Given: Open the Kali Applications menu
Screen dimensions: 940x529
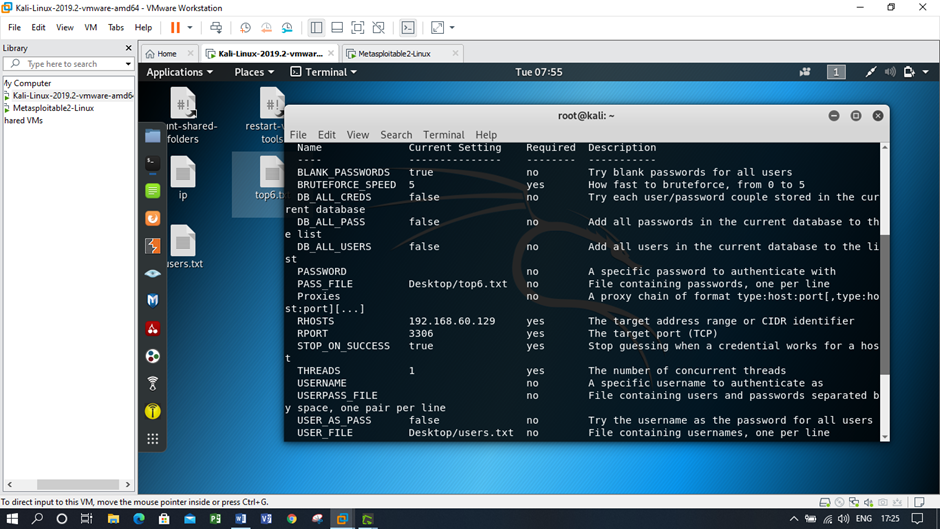Looking at the screenshot, I should (x=179, y=72).
